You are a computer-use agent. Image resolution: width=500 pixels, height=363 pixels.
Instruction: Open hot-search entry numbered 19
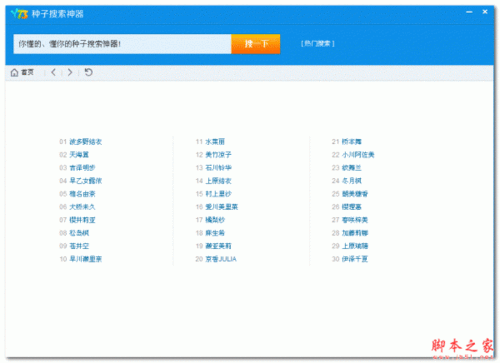pos(218,246)
